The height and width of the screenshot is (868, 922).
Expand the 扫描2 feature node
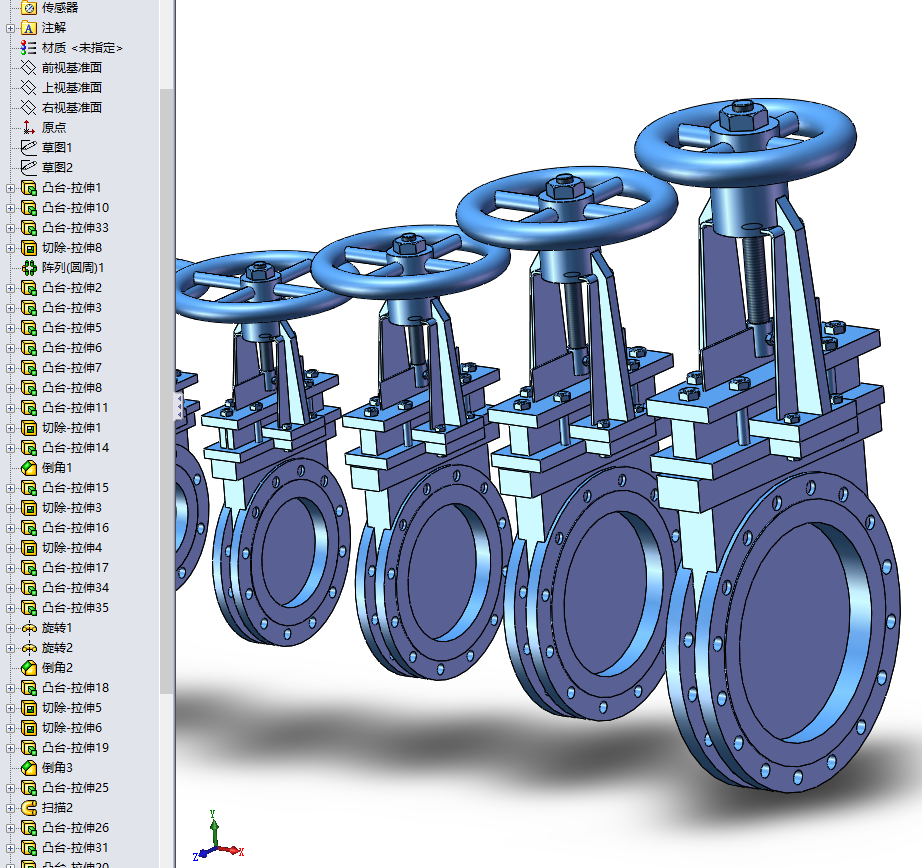point(10,808)
